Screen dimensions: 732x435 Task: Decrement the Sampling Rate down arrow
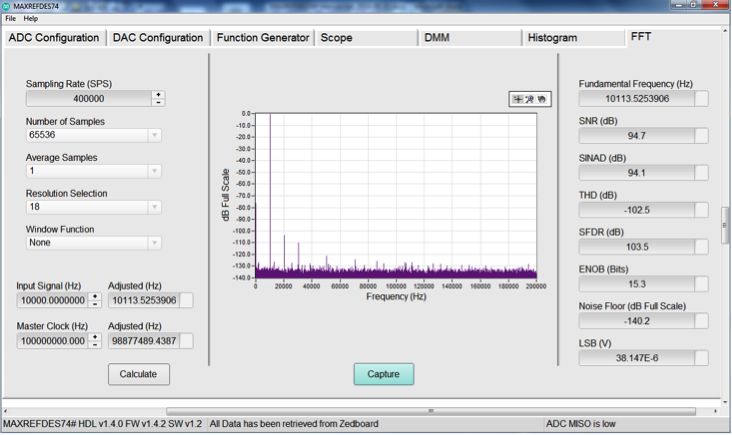(x=158, y=102)
